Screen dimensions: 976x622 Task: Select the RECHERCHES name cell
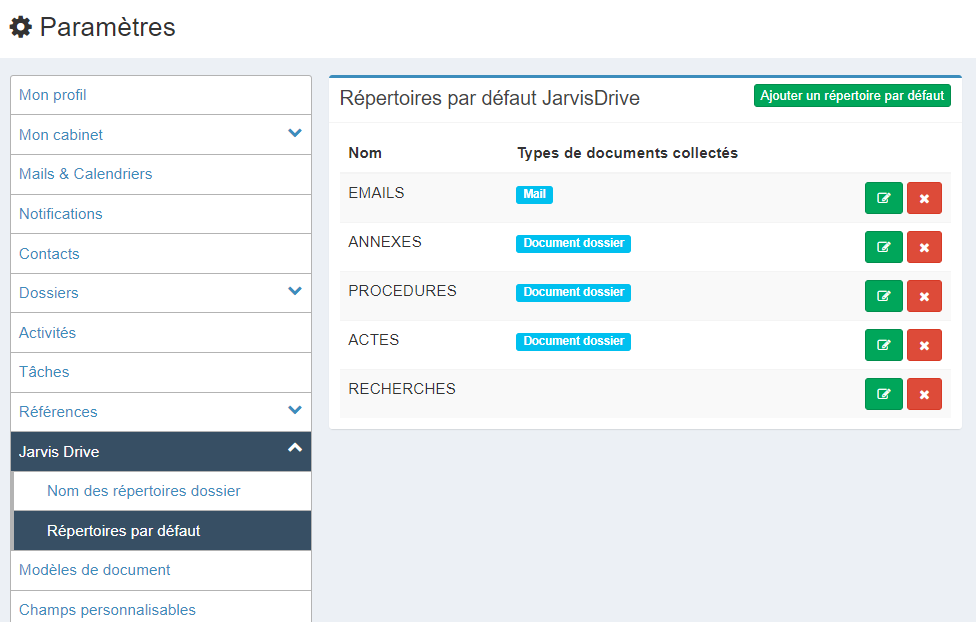click(401, 389)
